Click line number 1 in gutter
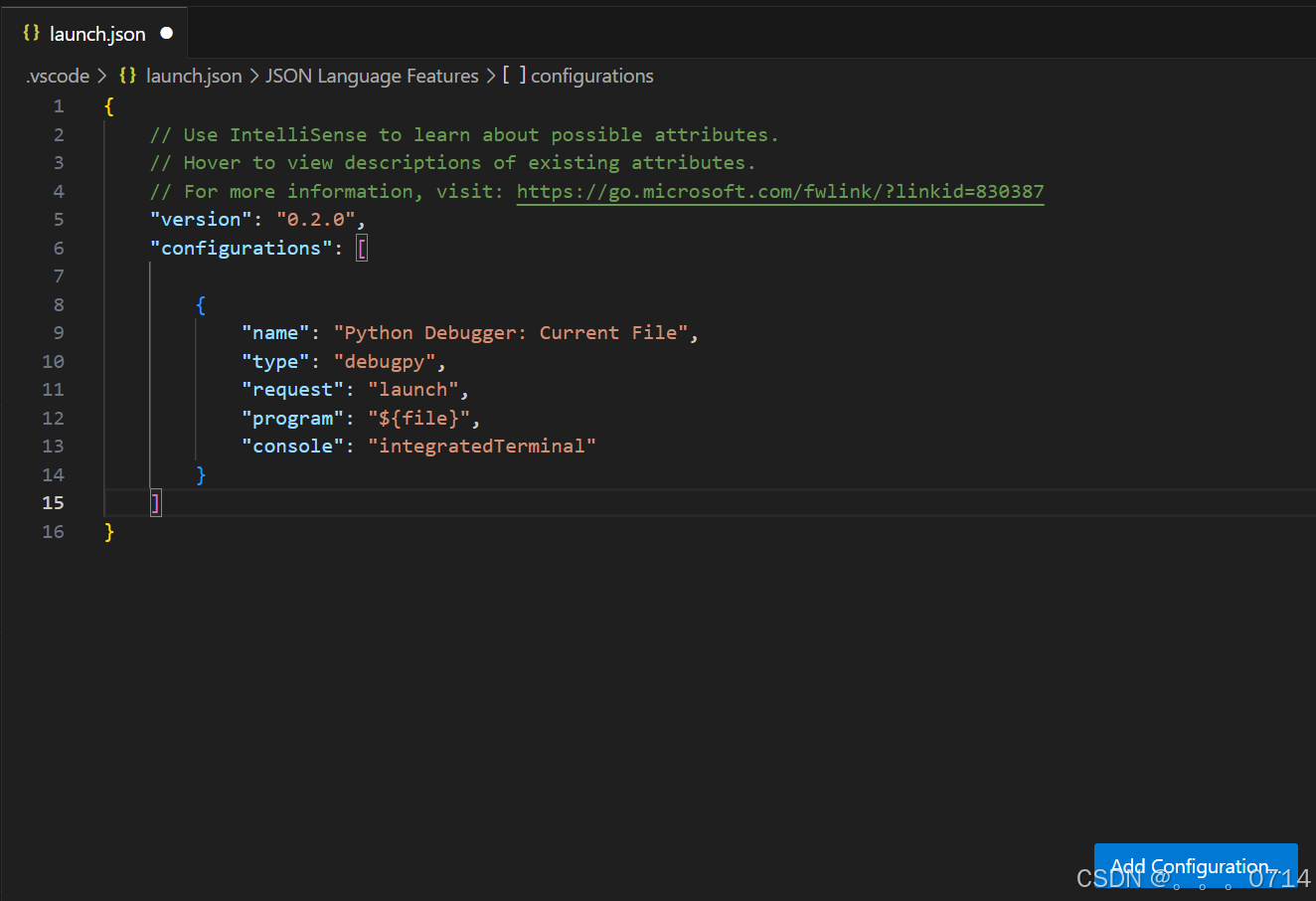Image resolution: width=1316 pixels, height=901 pixels. point(59,106)
